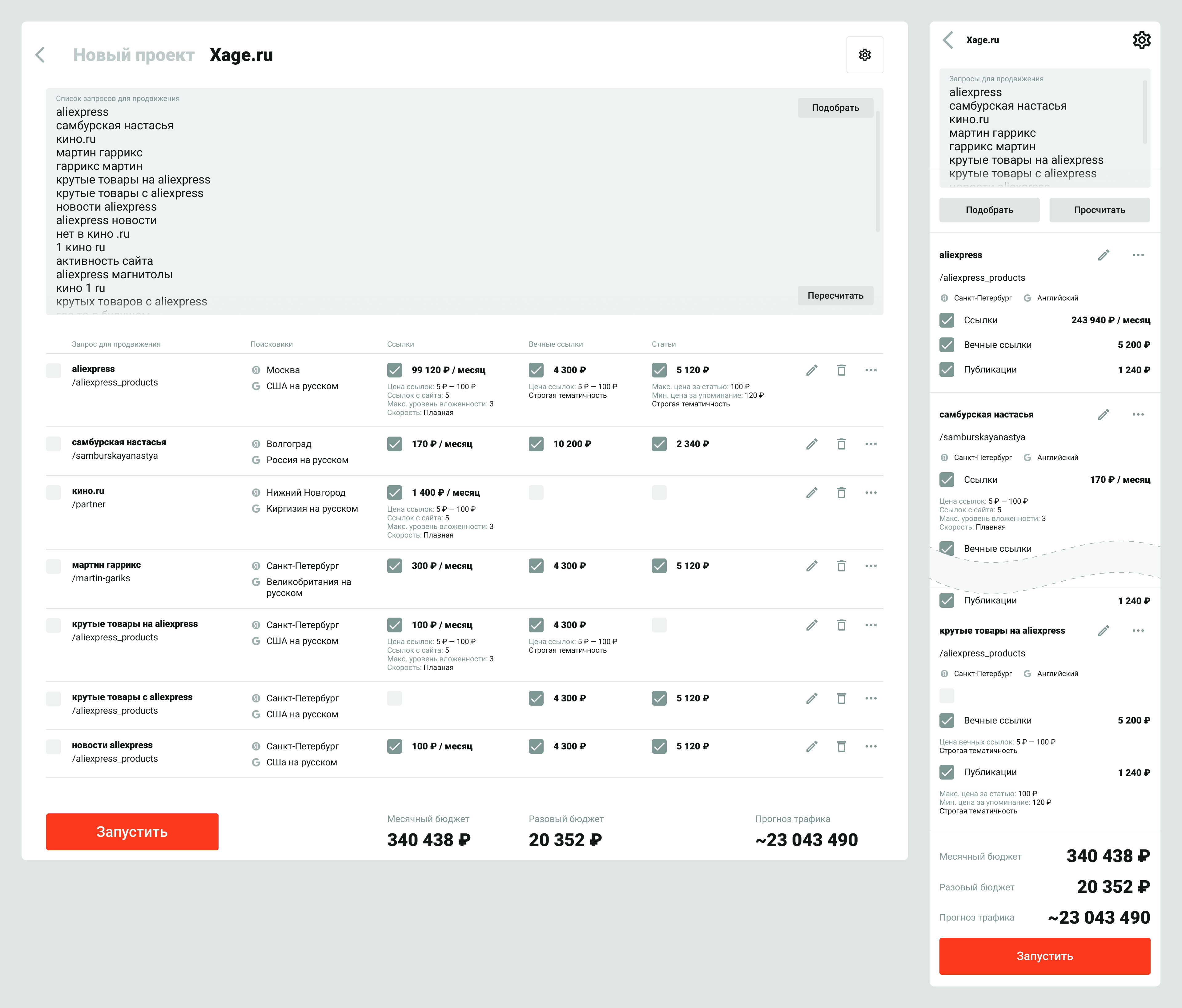Select the мартин гаррикс row checkbox
The width and height of the screenshot is (1182, 1008).
(x=54, y=566)
